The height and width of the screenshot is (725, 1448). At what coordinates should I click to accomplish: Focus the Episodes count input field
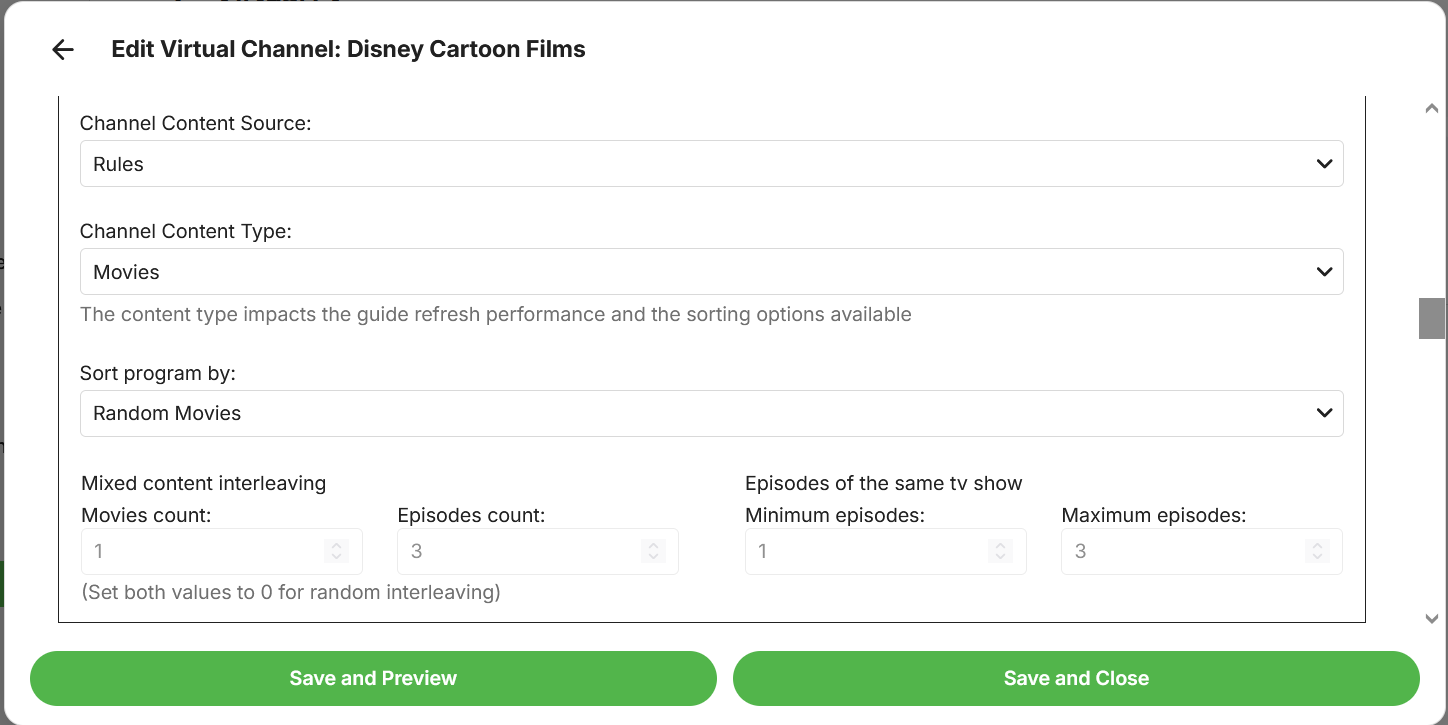[516, 552]
